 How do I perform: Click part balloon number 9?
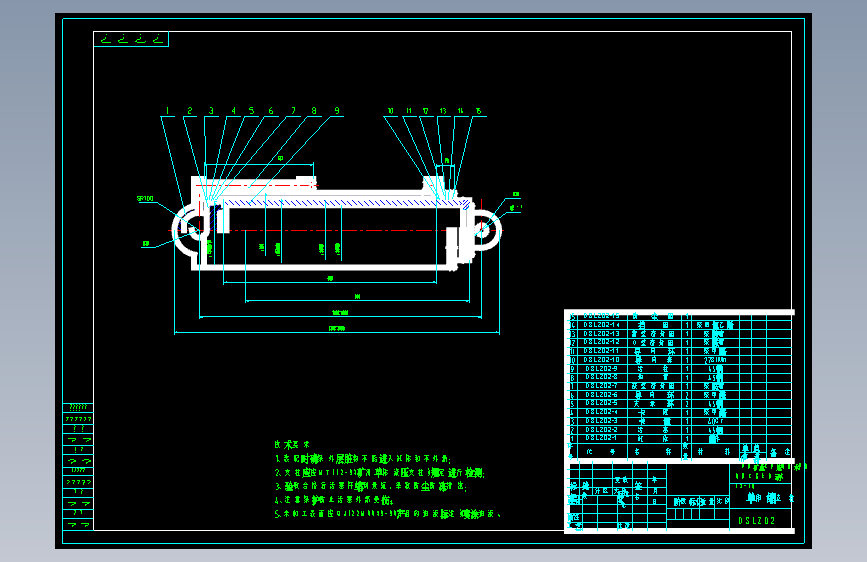337,111
